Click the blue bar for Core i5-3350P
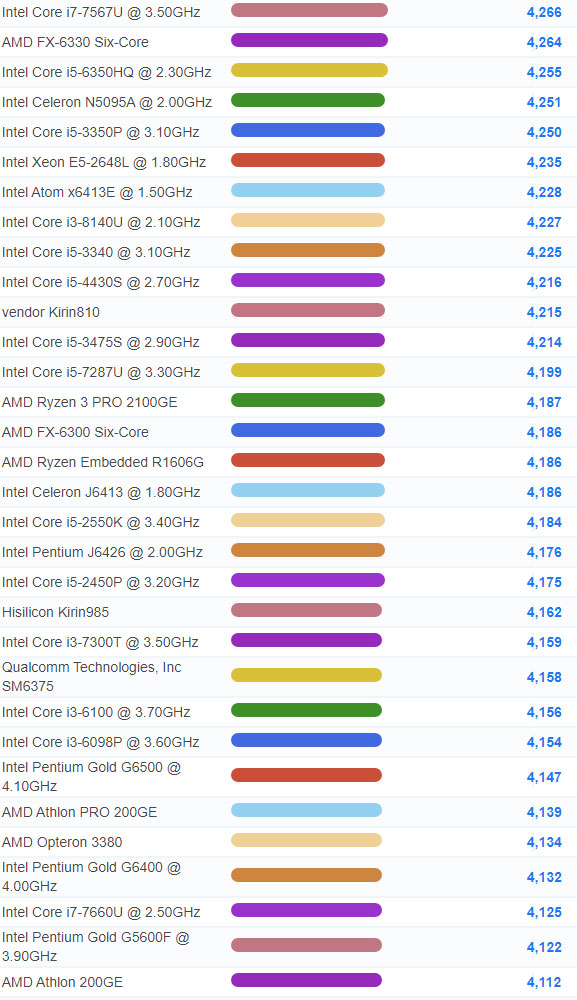The image size is (577, 1000). click(308, 130)
